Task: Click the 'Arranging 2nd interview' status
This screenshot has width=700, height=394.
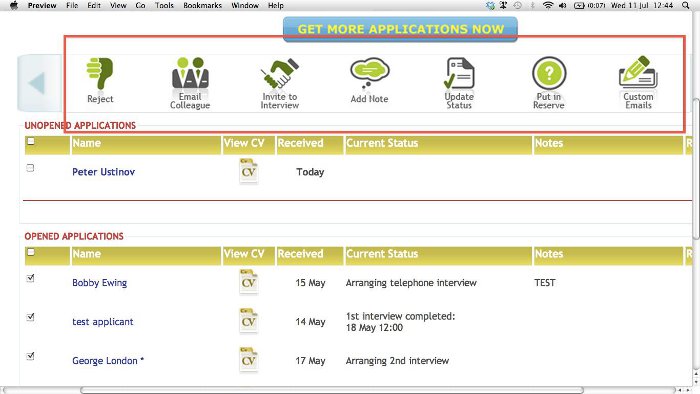Action: tap(397, 361)
